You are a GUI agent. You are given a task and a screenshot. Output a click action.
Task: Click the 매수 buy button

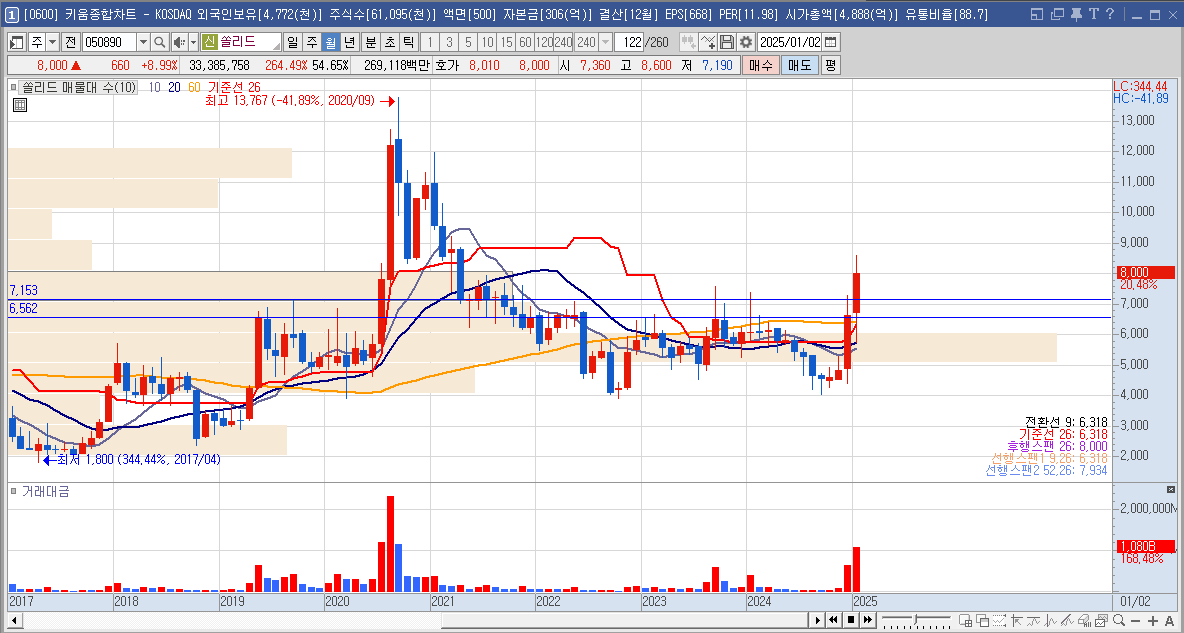(x=760, y=65)
